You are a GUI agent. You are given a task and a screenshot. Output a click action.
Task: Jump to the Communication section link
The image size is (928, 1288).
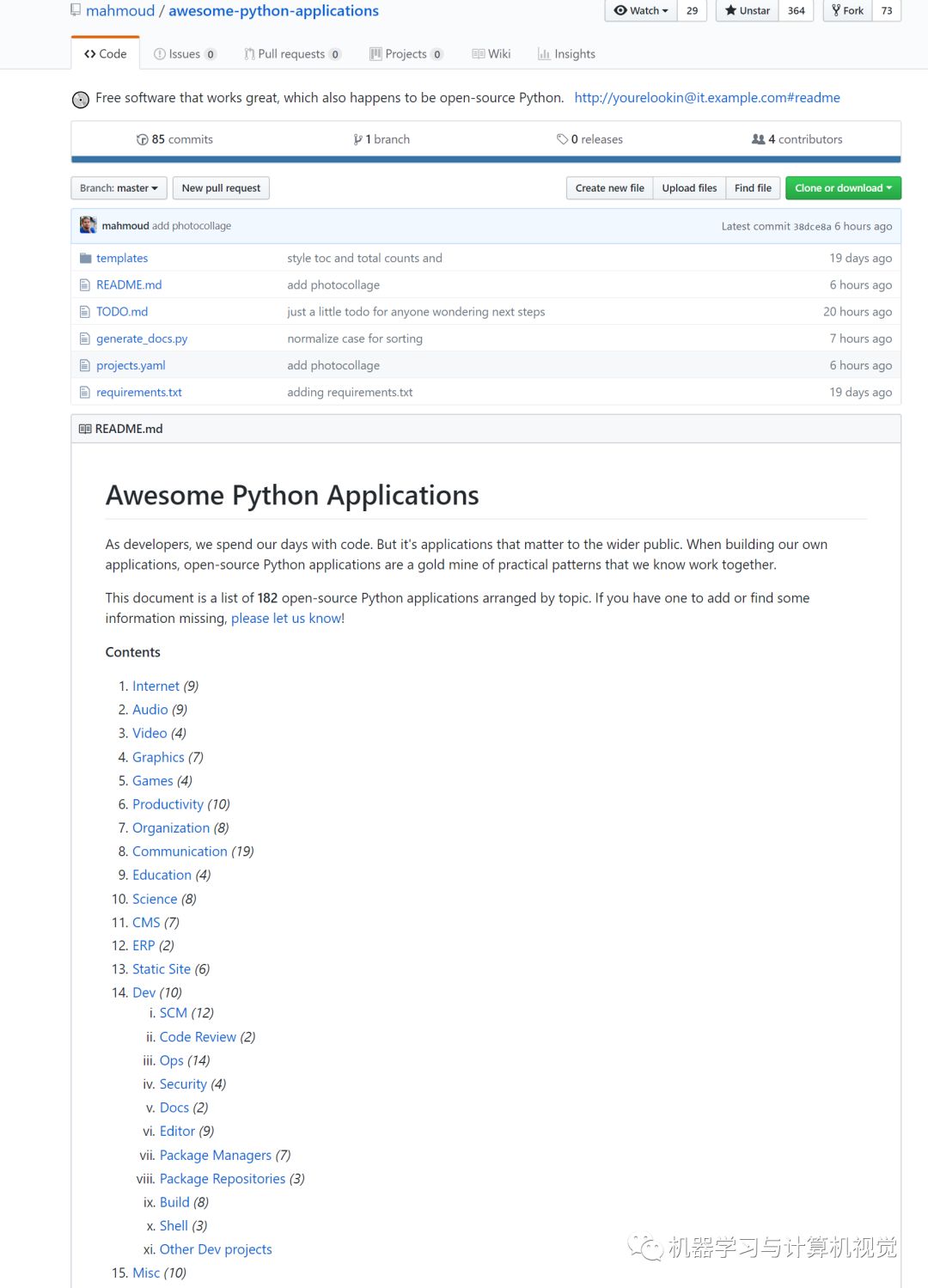[180, 851]
